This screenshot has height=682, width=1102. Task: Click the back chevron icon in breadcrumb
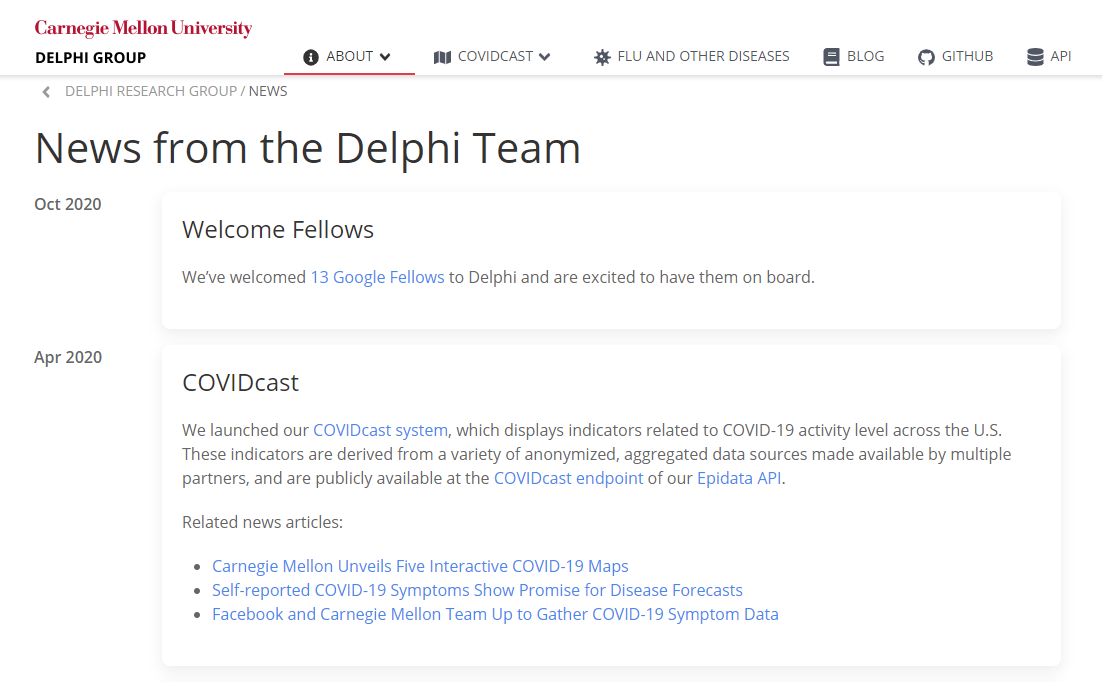click(x=46, y=91)
